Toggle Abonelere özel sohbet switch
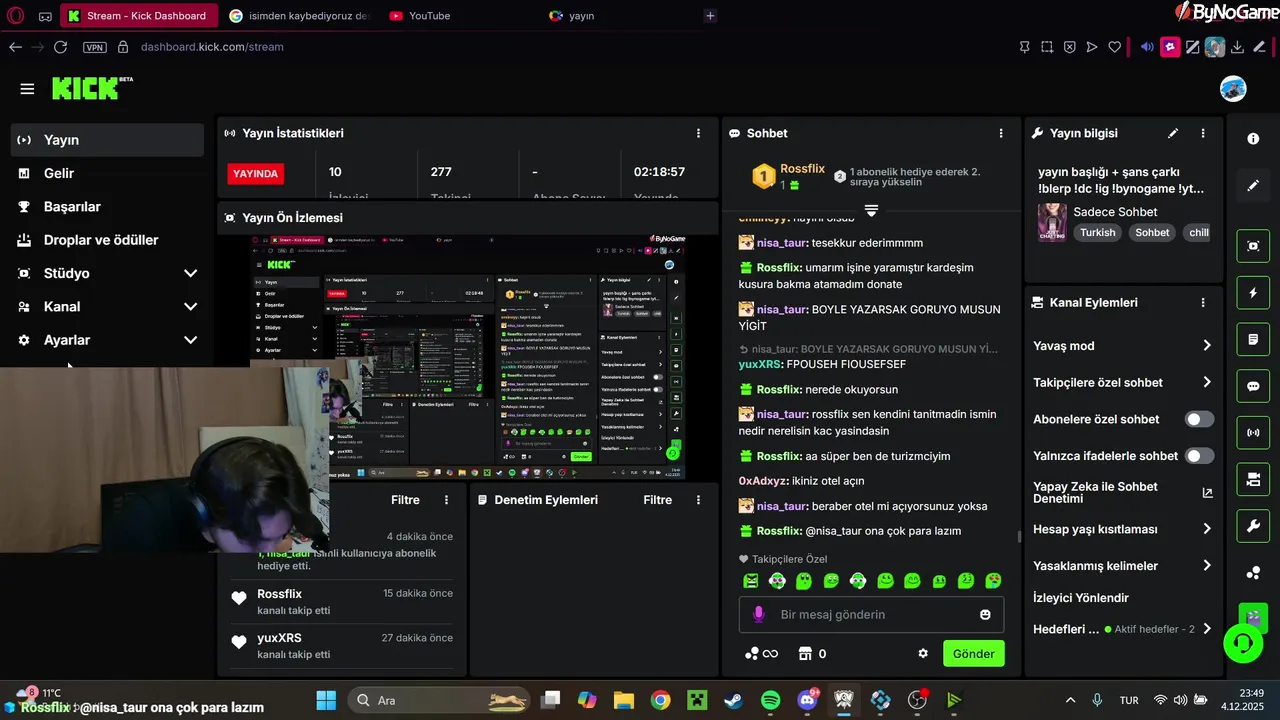The width and height of the screenshot is (1280, 720). coord(1199,419)
